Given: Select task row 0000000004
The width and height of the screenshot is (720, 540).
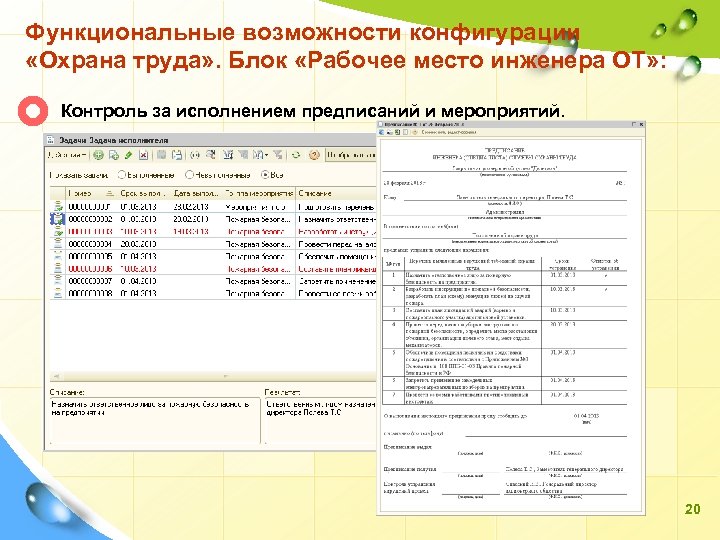Looking at the screenshot, I should 213,244.
